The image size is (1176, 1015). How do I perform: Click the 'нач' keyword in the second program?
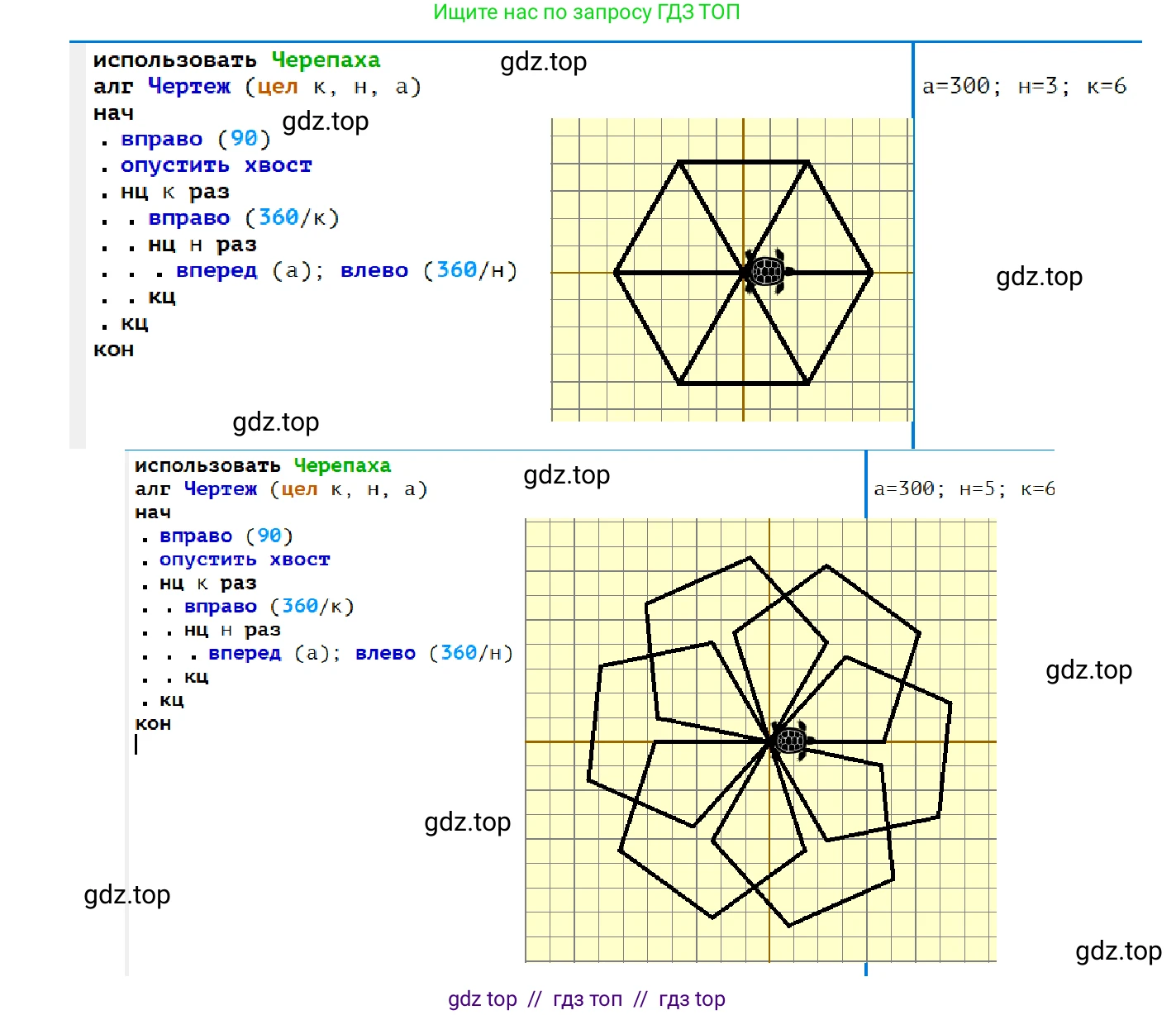[153, 512]
